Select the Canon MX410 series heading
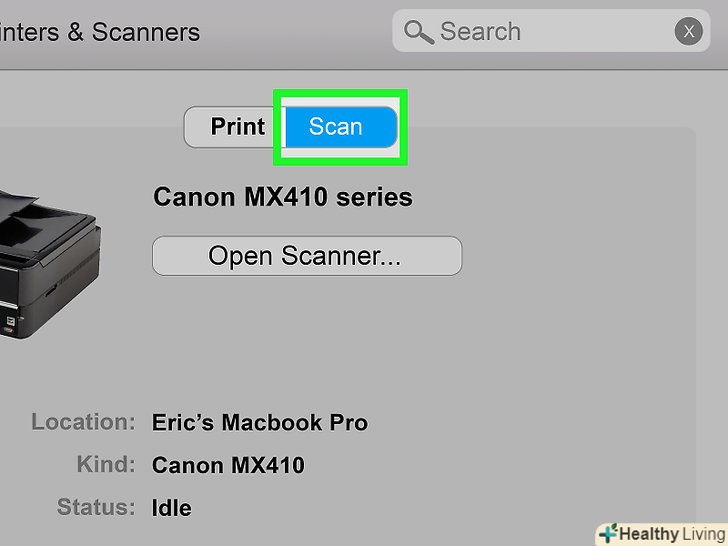 tap(282, 196)
